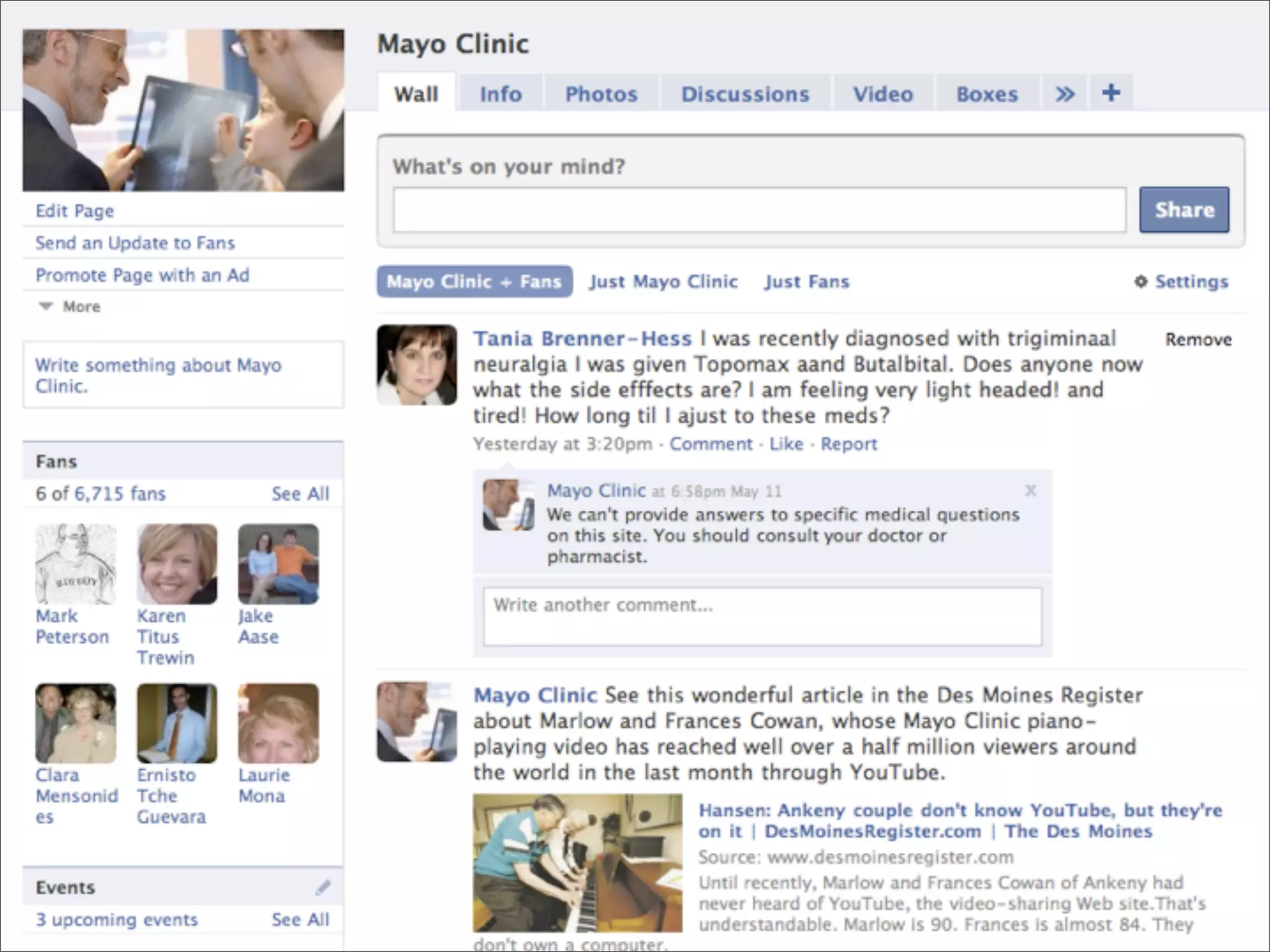
Task: Open the Settings link
Action: 1192,281
